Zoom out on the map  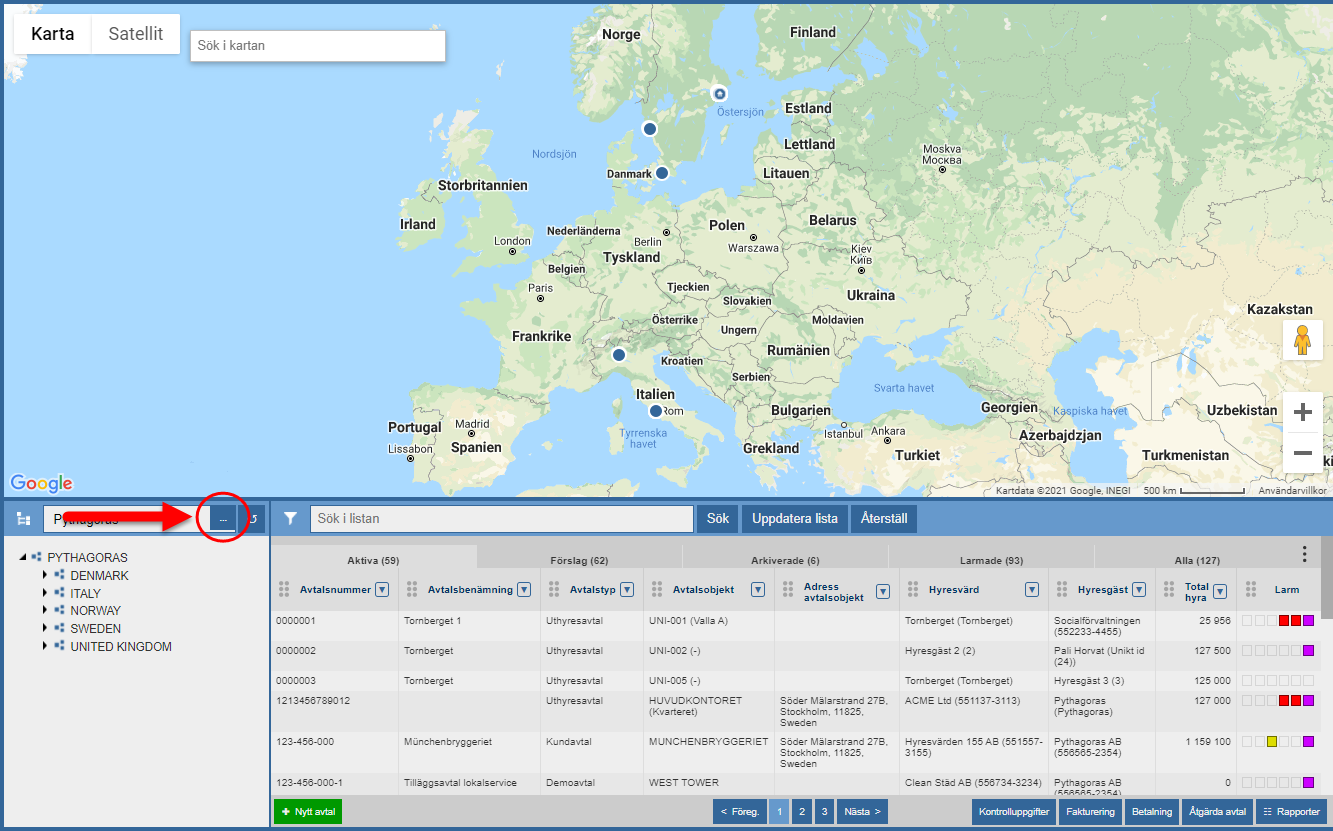click(1302, 453)
